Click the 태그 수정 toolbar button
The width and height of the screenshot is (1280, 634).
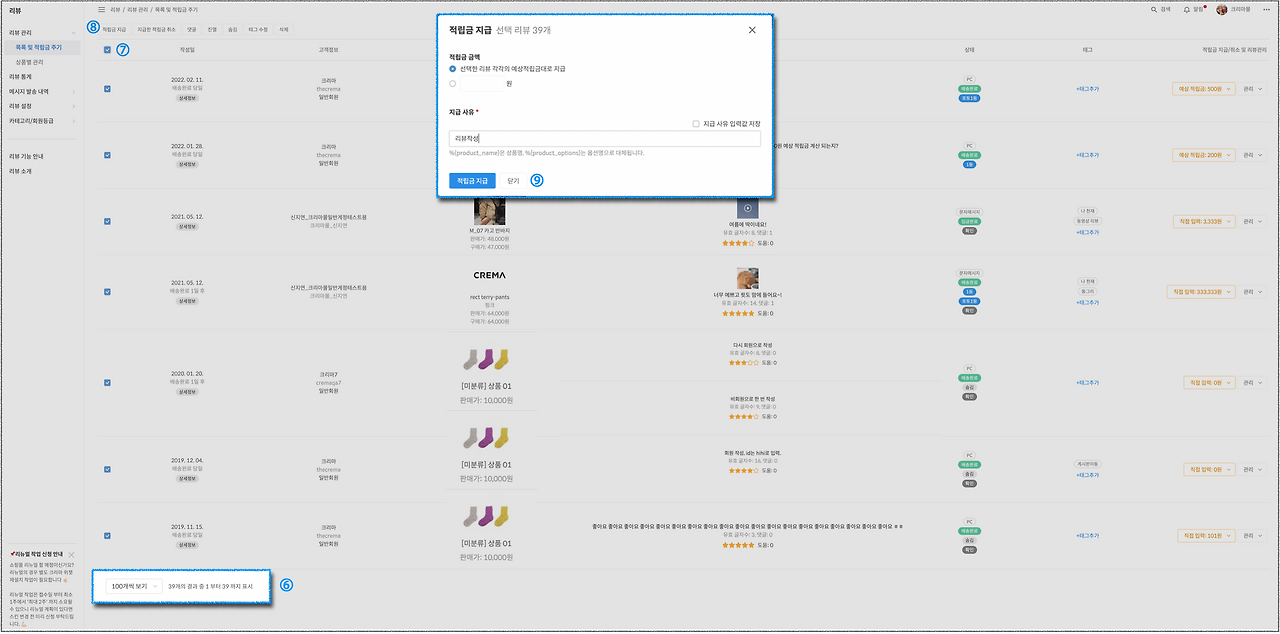[x=258, y=30]
